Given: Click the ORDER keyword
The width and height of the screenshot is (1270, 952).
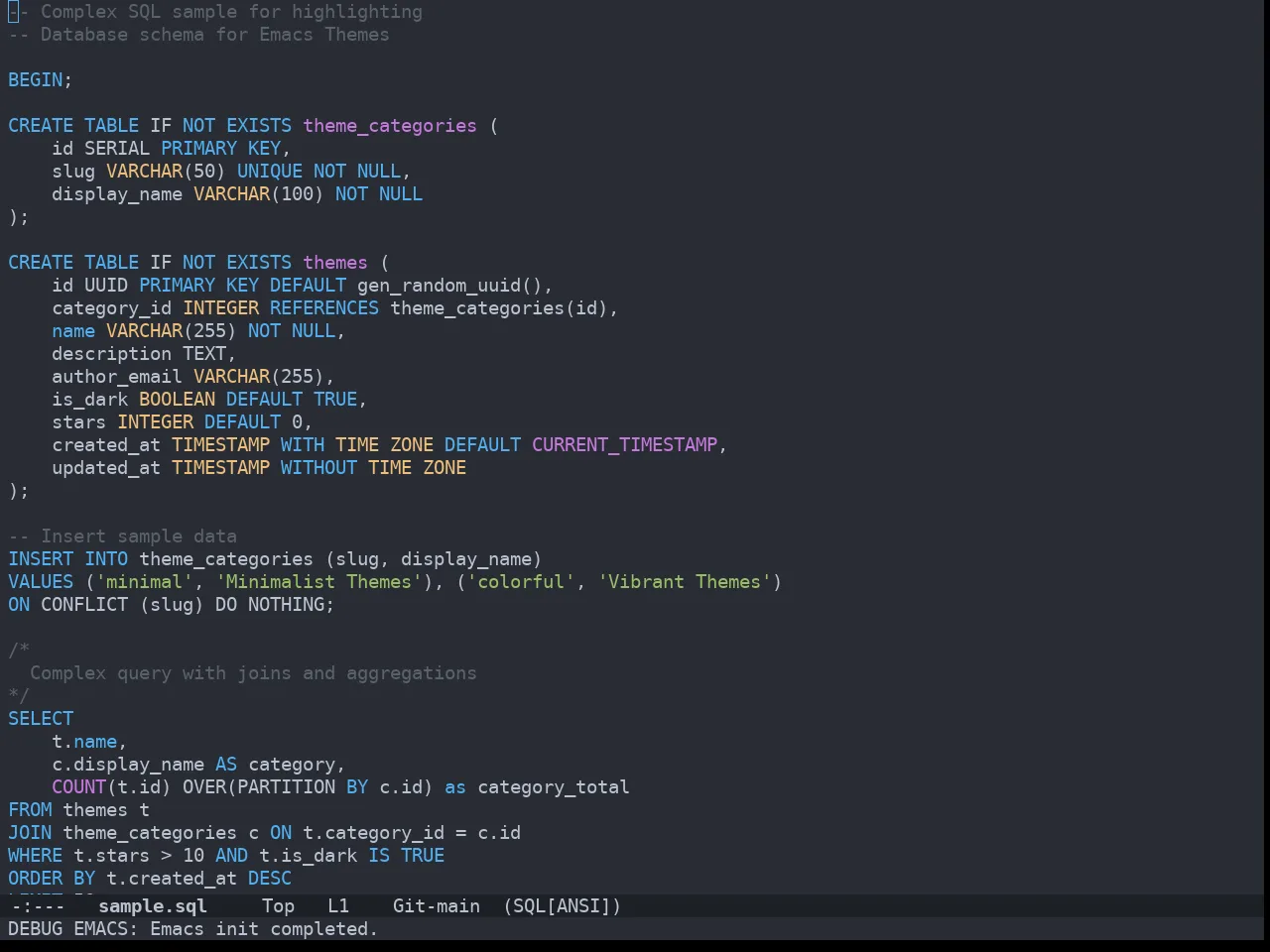Looking at the screenshot, I should [36, 879].
